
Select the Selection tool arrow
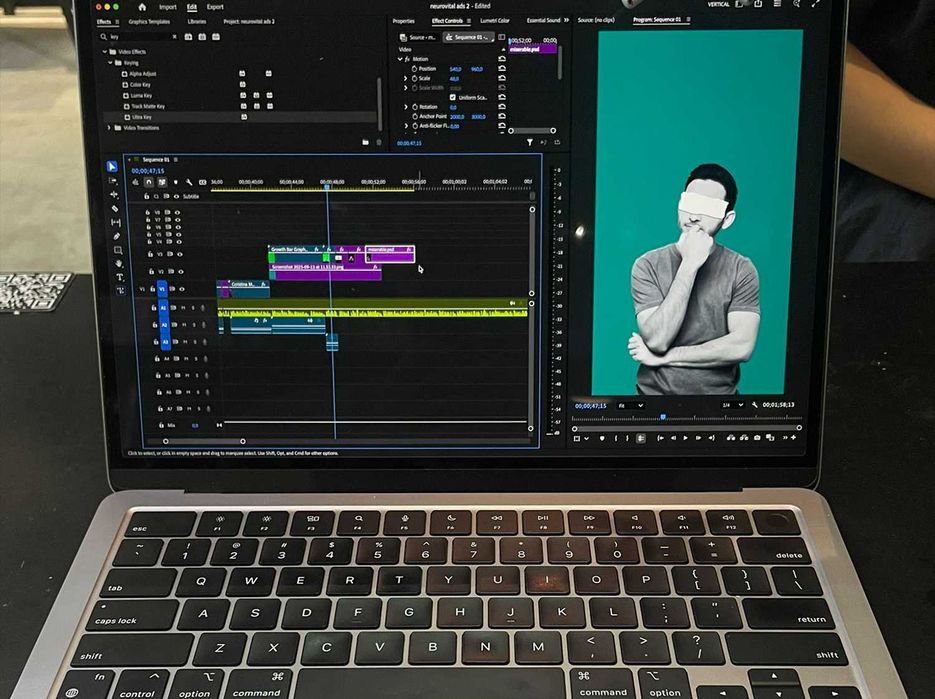pos(112,166)
